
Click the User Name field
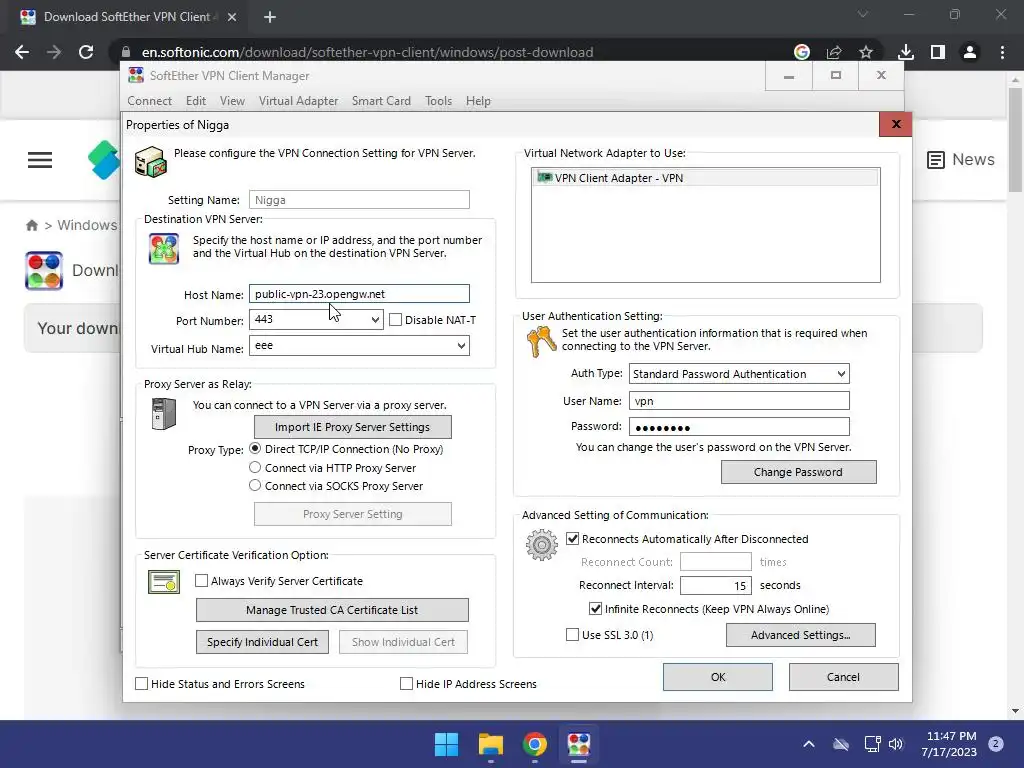pos(739,401)
